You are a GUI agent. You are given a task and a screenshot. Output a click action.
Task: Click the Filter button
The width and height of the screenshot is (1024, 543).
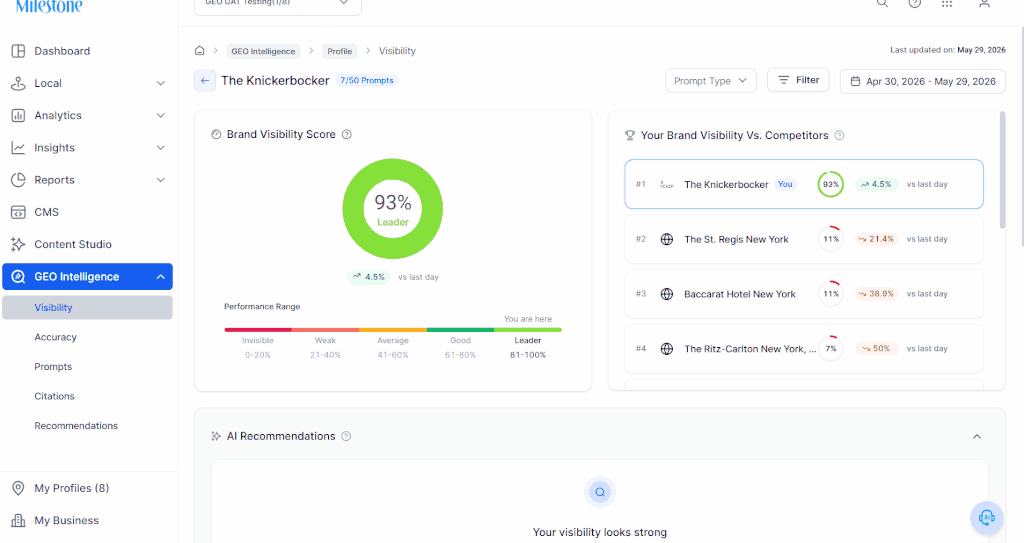(x=798, y=80)
